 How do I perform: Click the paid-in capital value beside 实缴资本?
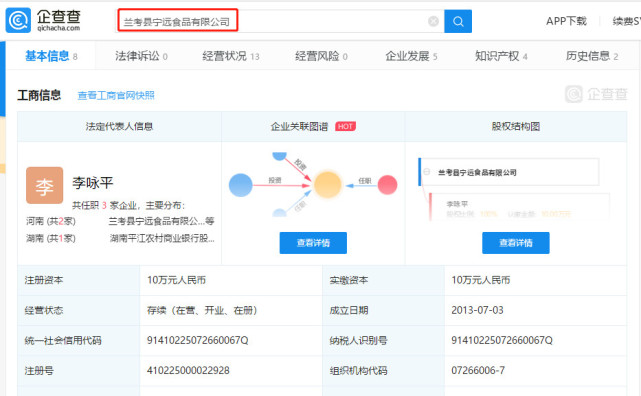[x=480, y=280]
